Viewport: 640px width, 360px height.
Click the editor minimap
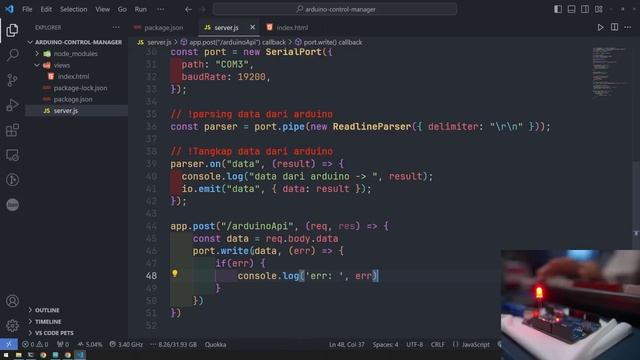coord(611,72)
